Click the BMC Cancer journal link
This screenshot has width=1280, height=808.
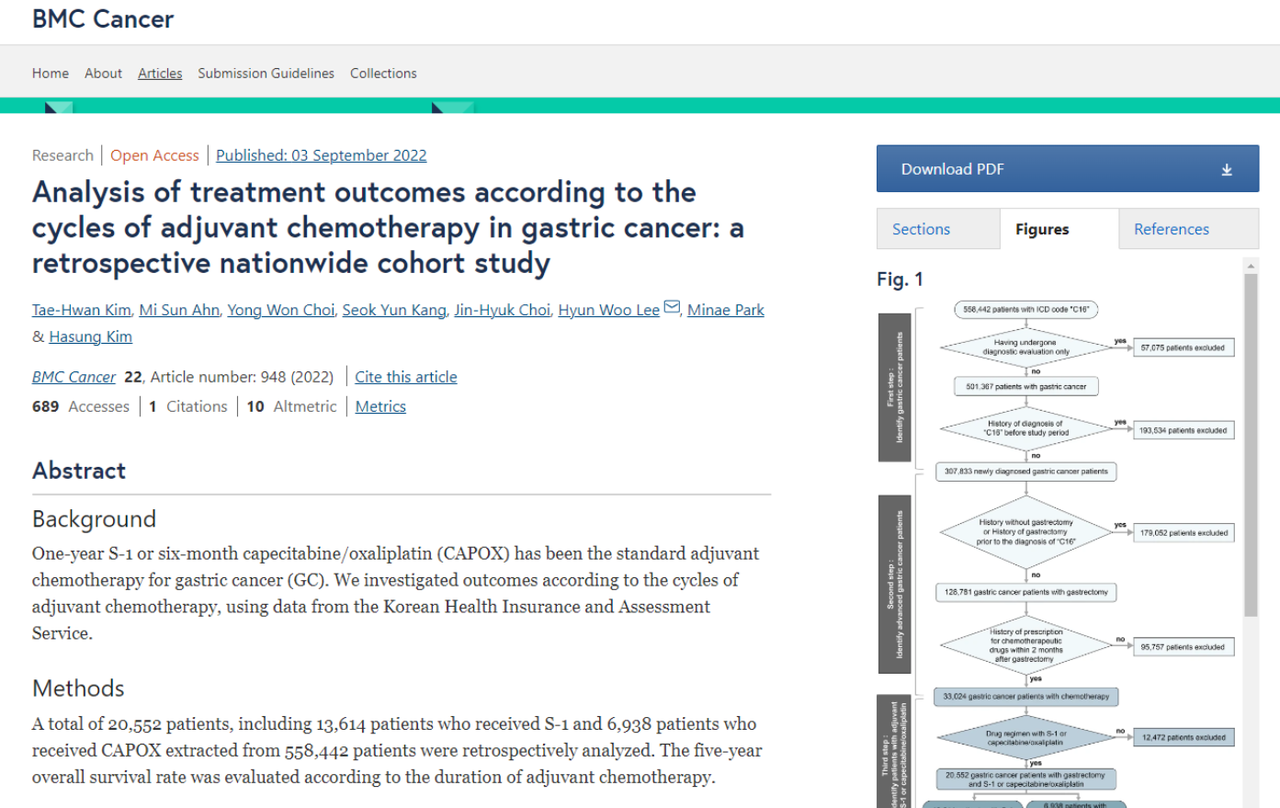pos(73,377)
